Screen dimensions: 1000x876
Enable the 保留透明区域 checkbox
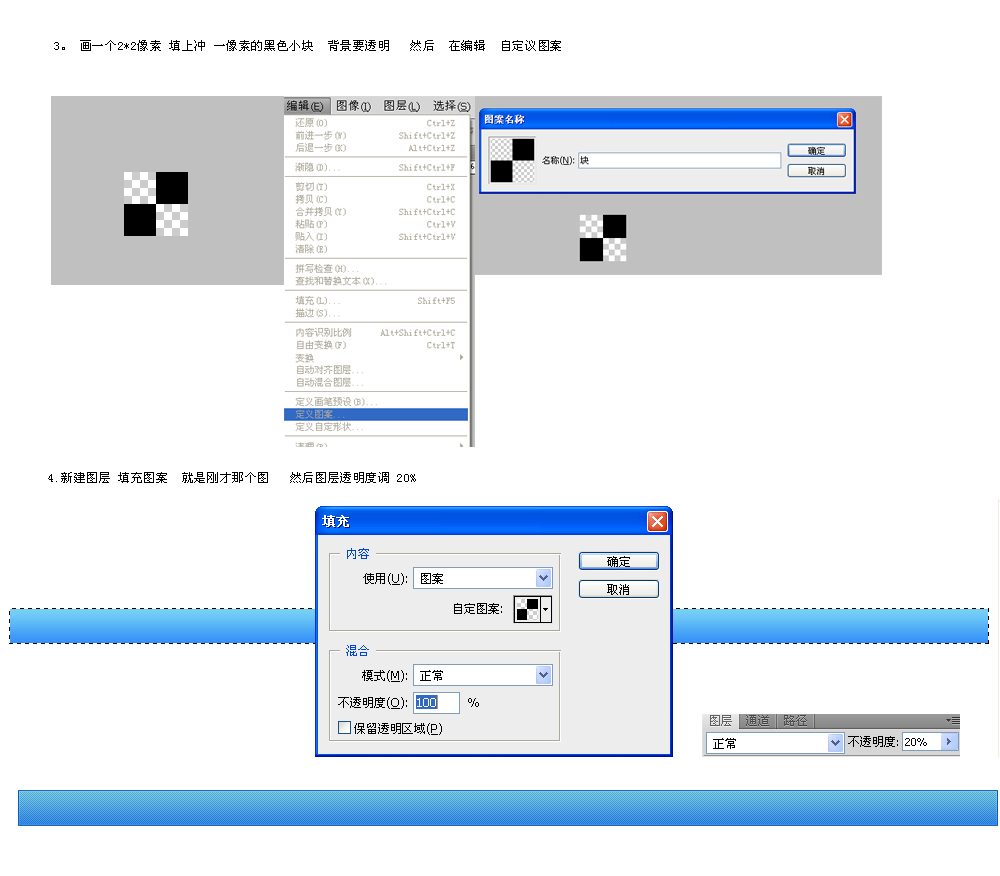345,728
